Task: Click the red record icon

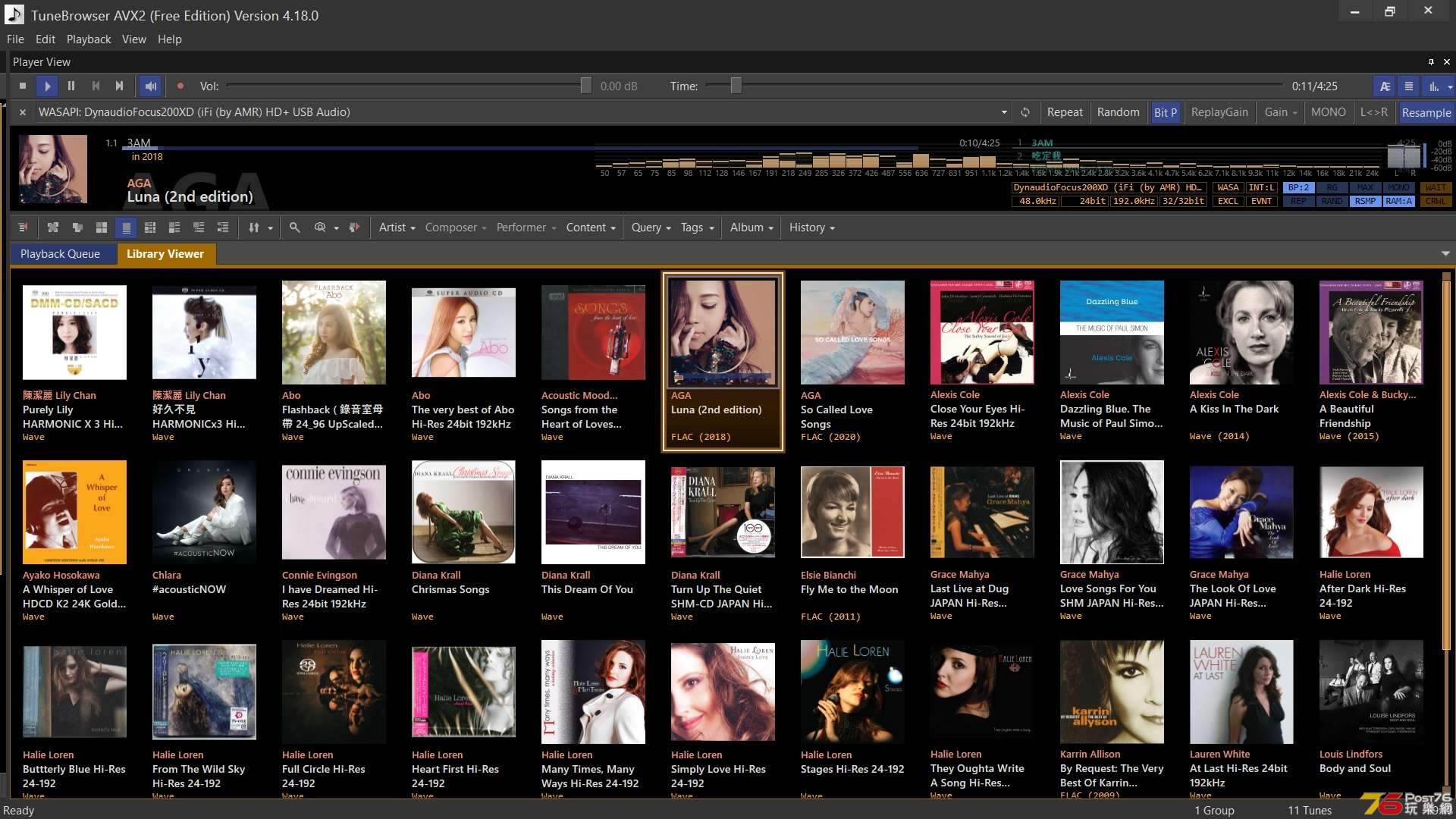Action: (x=180, y=86)
